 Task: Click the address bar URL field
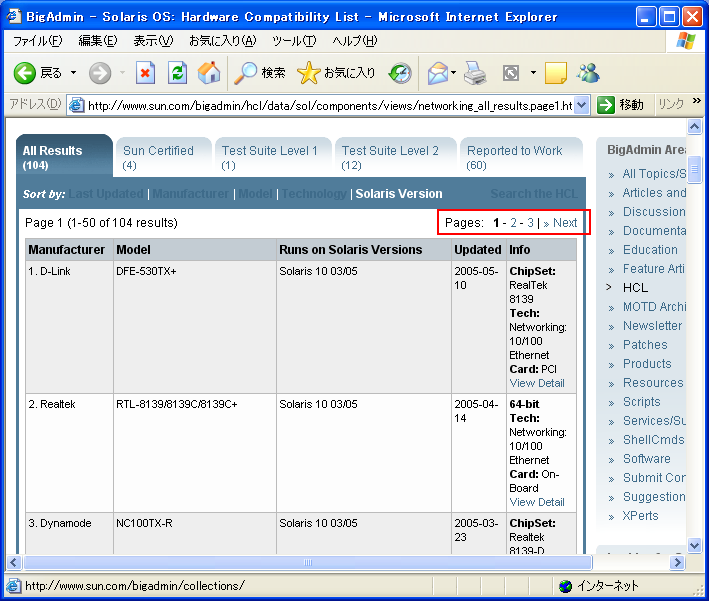pyautogui.click(x=330, y=106)
